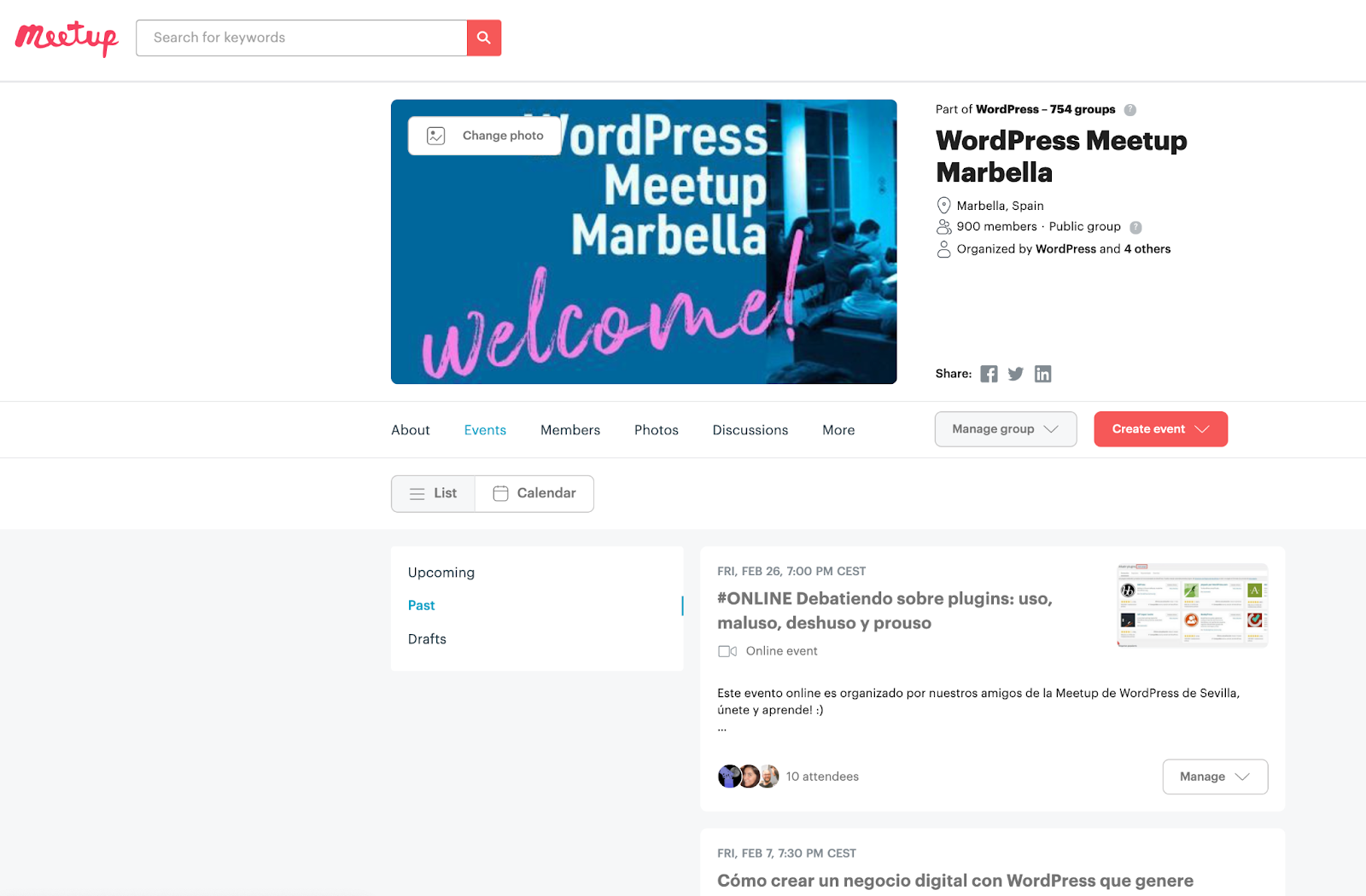Open the Create event dropdown

(x=1161, y=429)
